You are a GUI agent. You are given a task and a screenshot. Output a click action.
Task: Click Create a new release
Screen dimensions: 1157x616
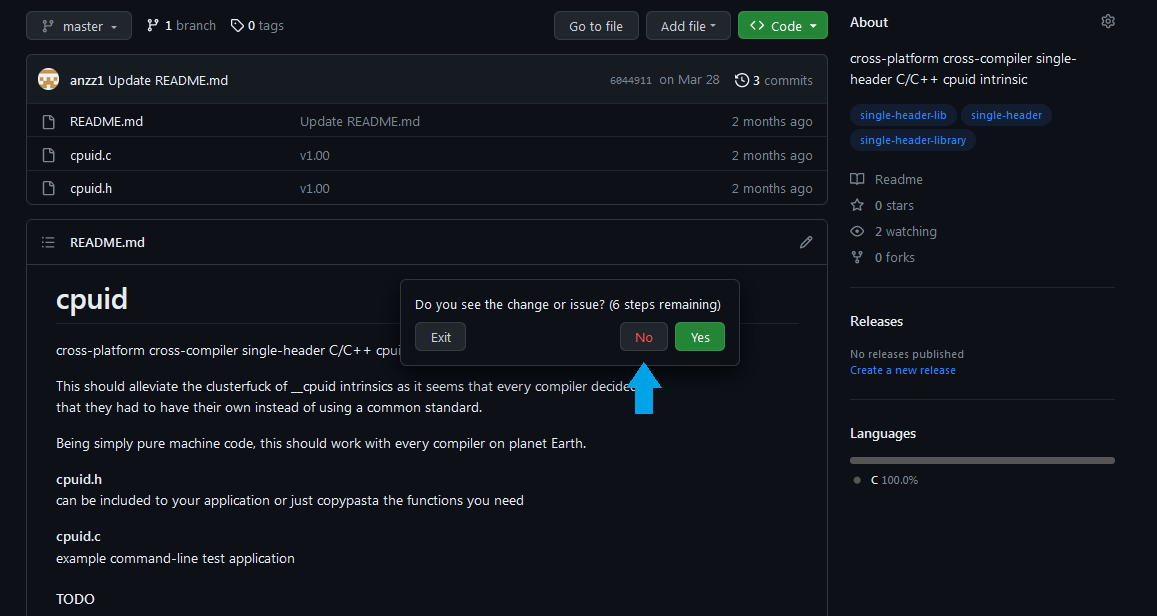coord(902,370)
